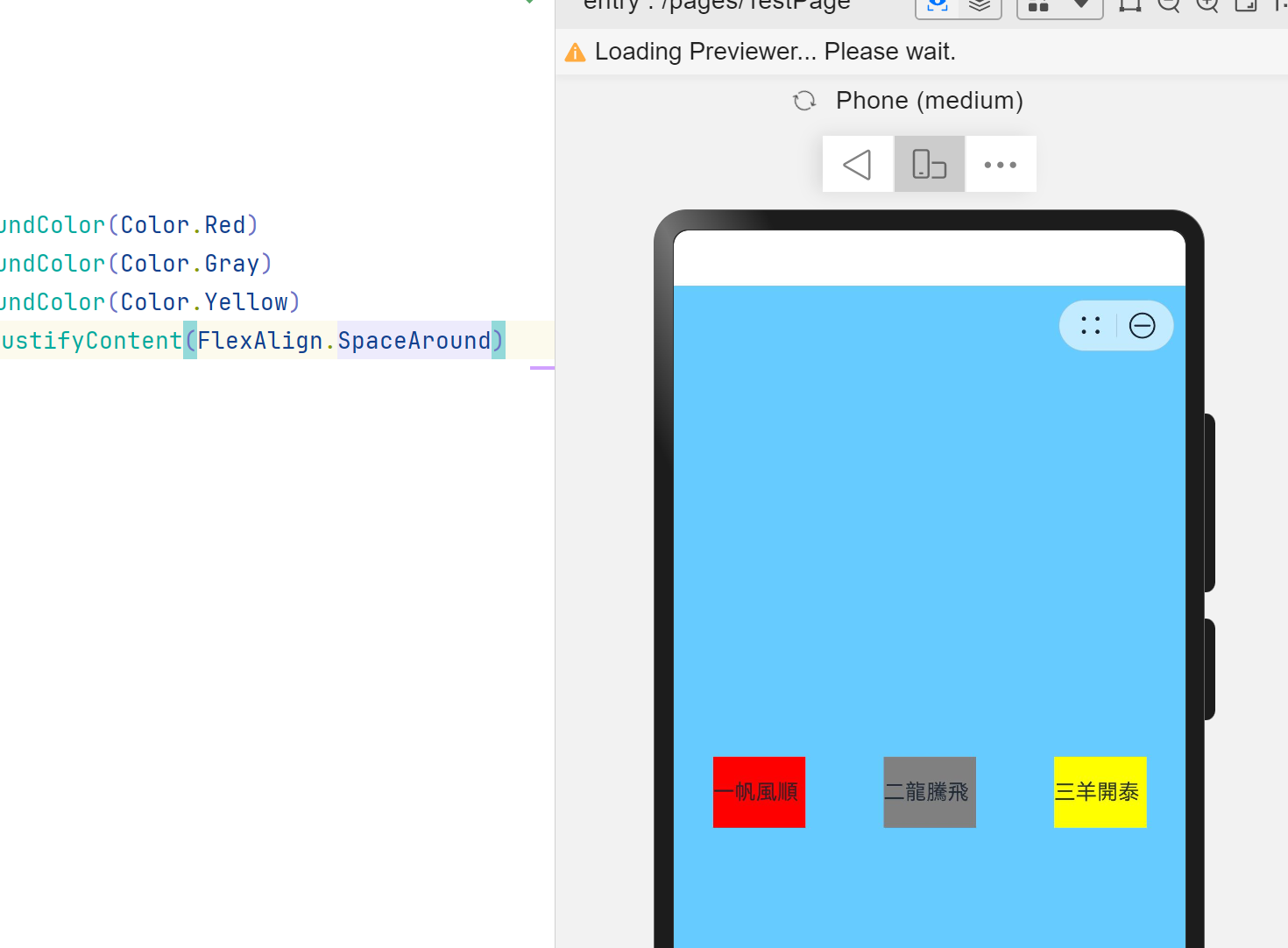Viewport: 1288px width, 948px height.
Task: Click the back triangle button in previewer
Action: coord(858,164)
